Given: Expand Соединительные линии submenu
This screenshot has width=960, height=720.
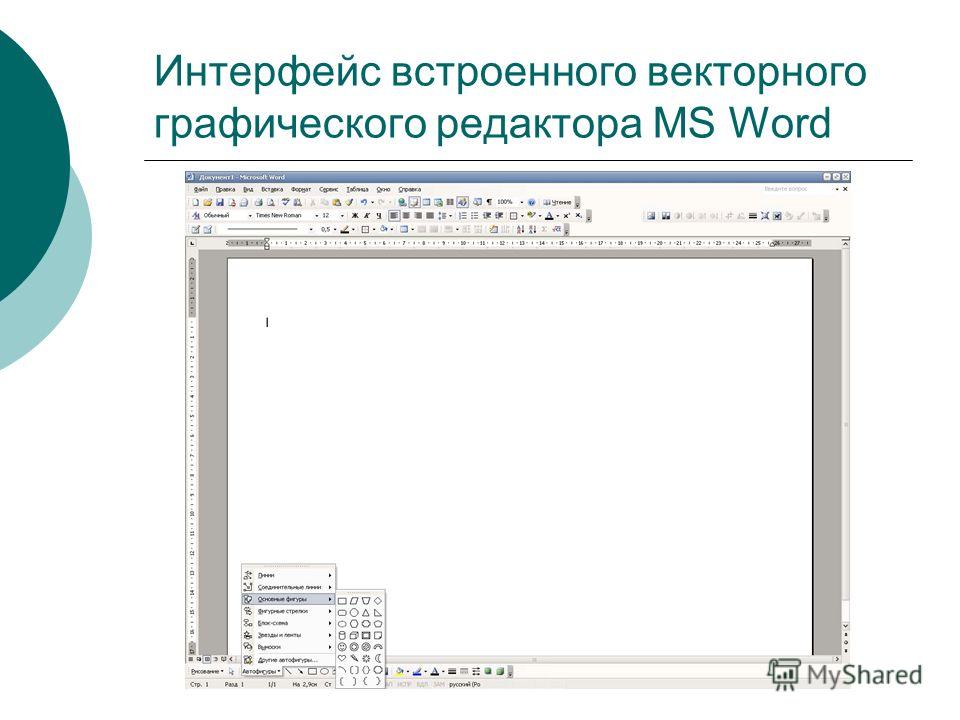Looking at the screenshot, I should click(x=288, y=587).
